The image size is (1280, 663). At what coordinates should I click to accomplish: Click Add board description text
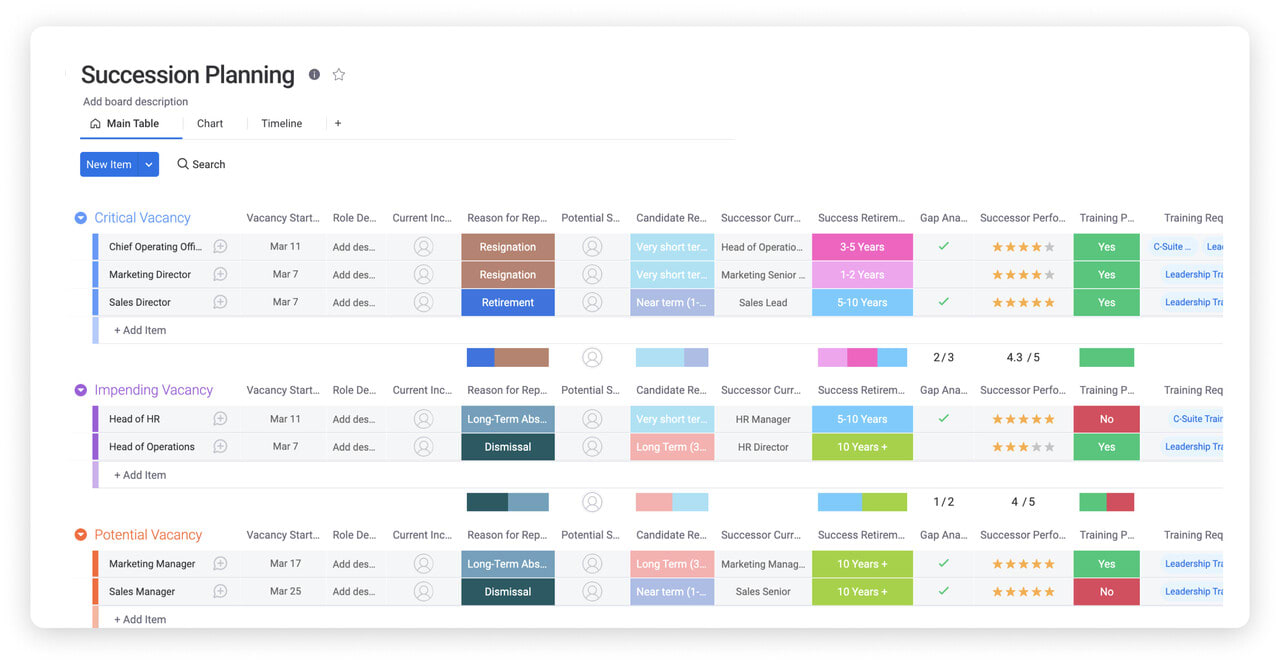pos(135,102)
